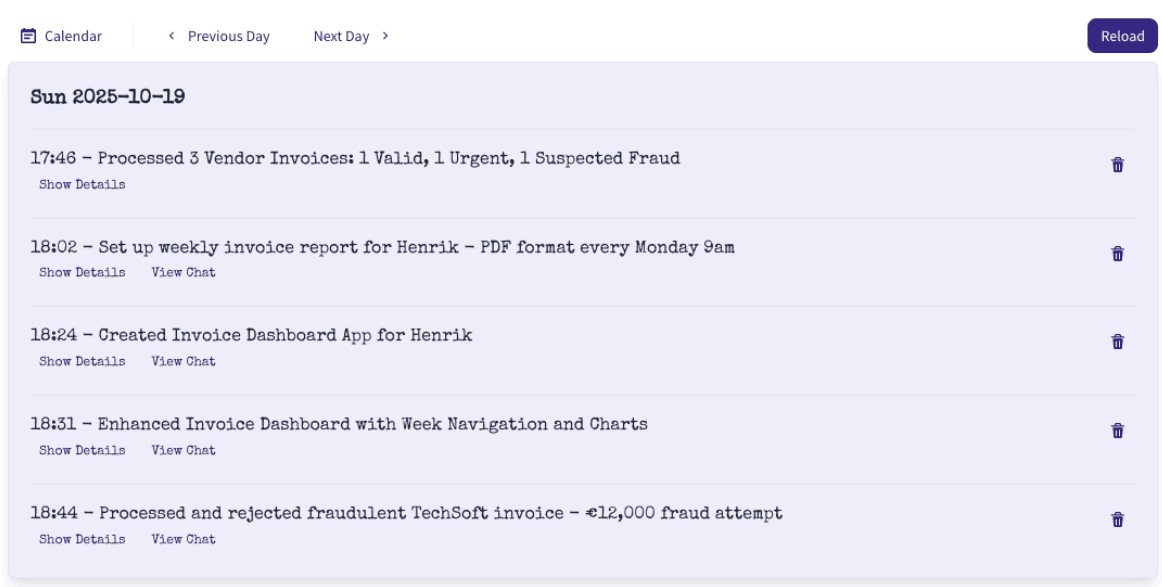
Task: Expand Show Details for the 17:46 entry
Action: tap(82, 184)
